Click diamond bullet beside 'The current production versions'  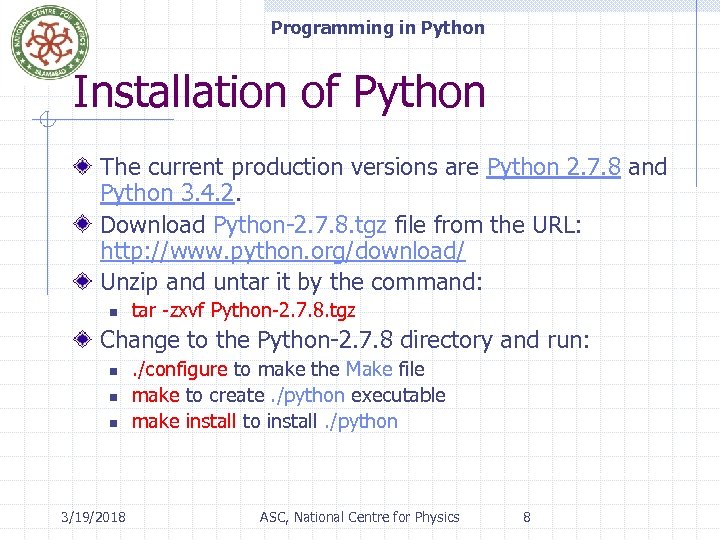tap(83, 166)
